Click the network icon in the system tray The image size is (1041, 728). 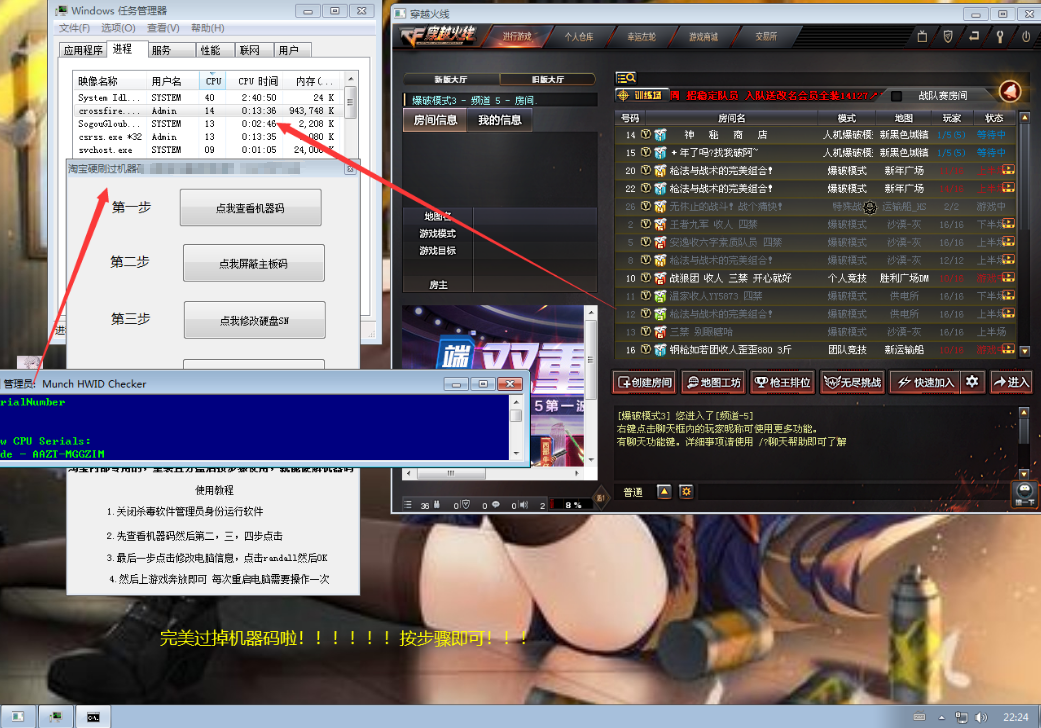tap(961, 717)
